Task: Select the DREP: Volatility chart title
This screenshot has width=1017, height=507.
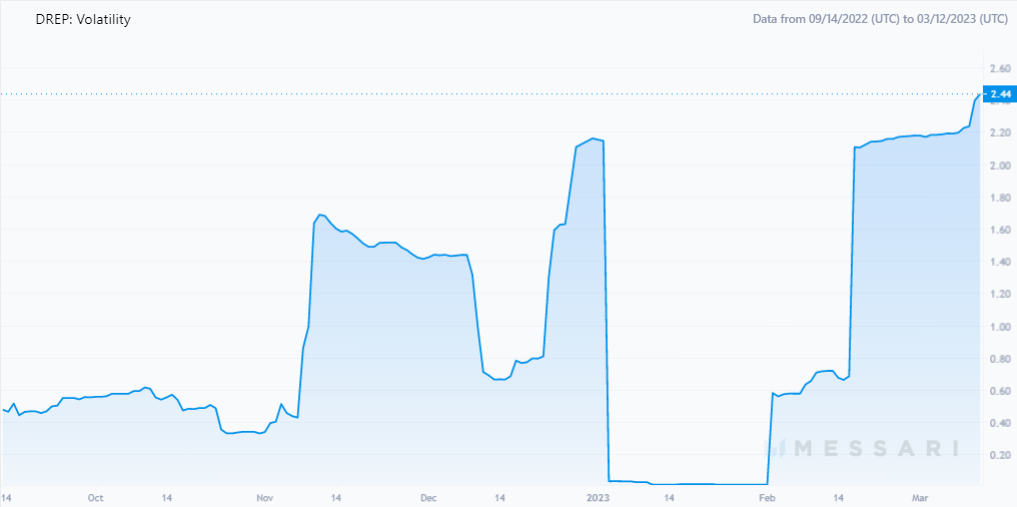Action: coord(83,19)
